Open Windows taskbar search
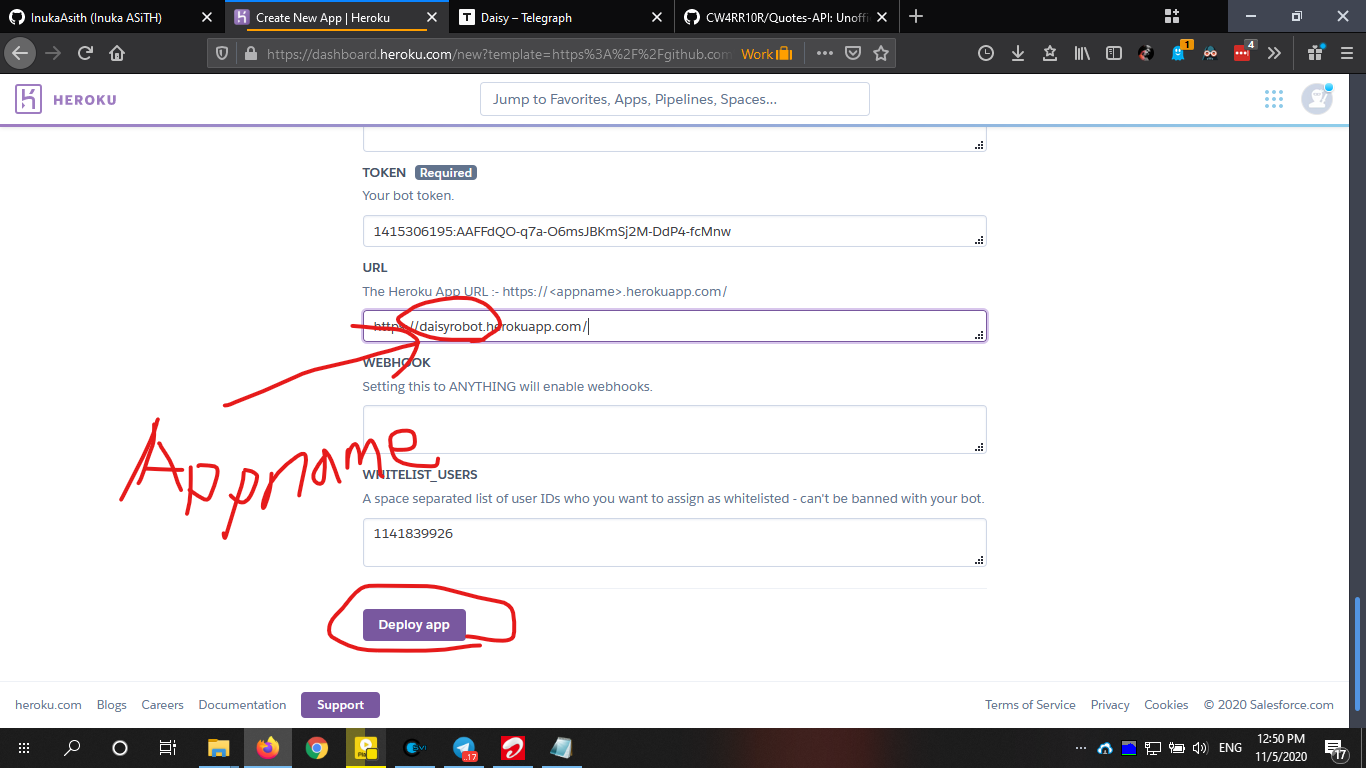 (72, 747)
